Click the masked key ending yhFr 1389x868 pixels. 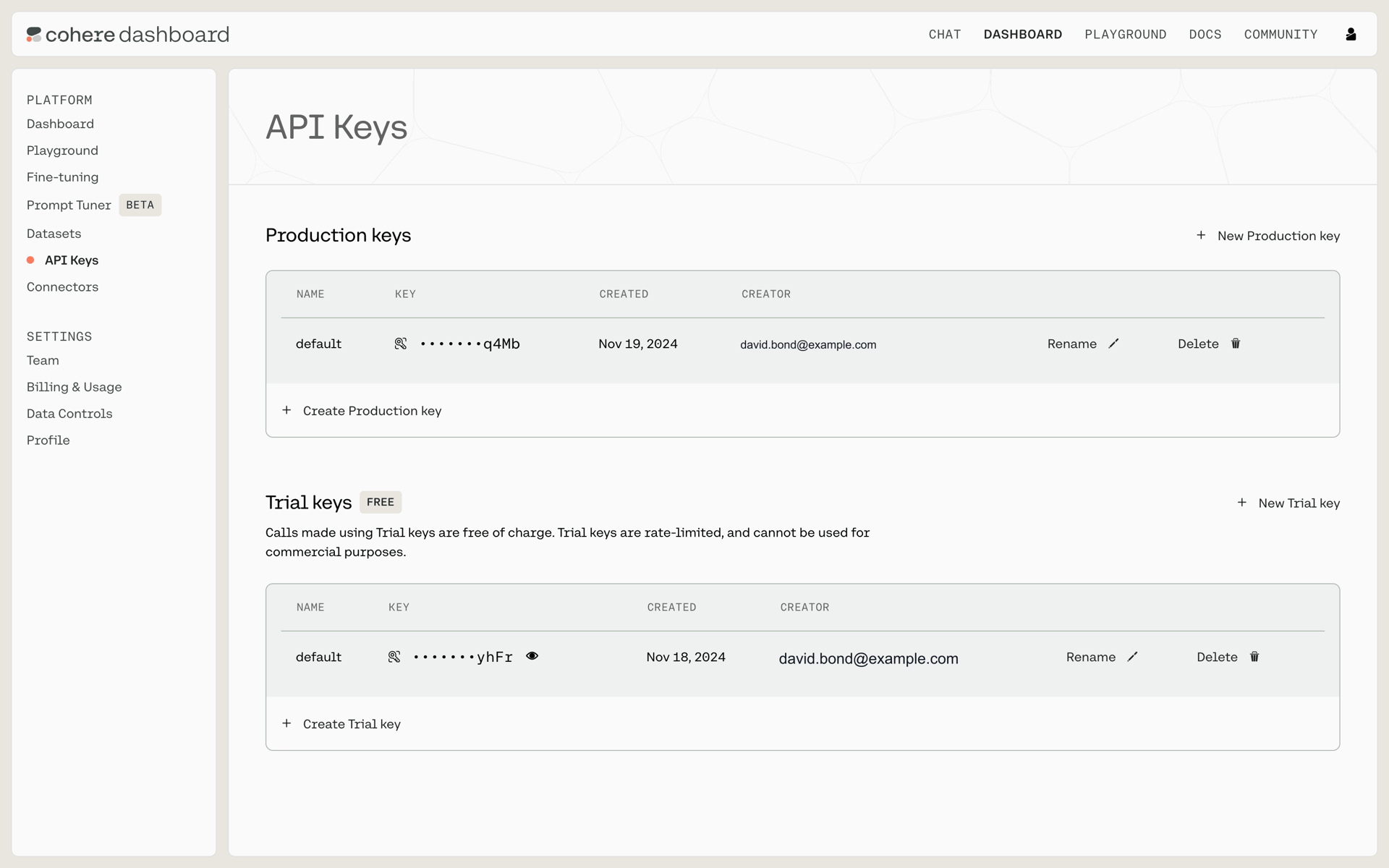tap(463, 657)
